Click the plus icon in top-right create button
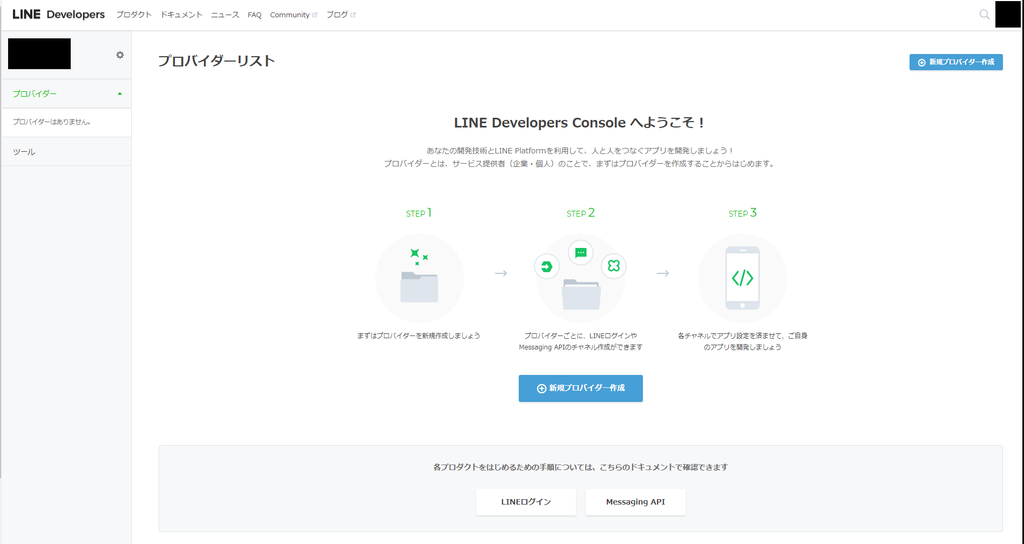Image resolution: width=1024 pixels, height=544 pixels. [921, 63]
